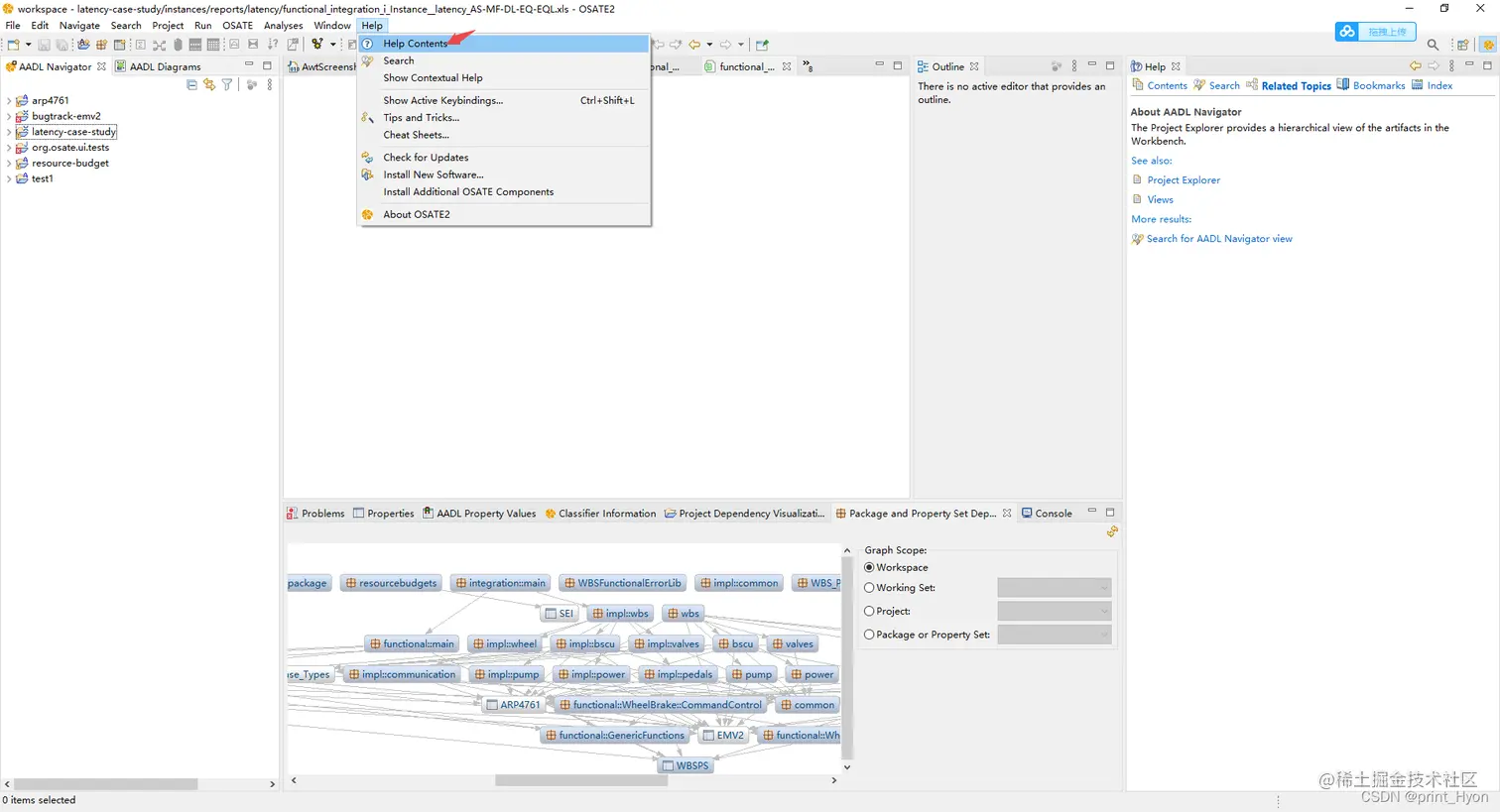Click the dependency graph horizontal scrollbar thumb

pyautogui.click(x=581, y=780)
